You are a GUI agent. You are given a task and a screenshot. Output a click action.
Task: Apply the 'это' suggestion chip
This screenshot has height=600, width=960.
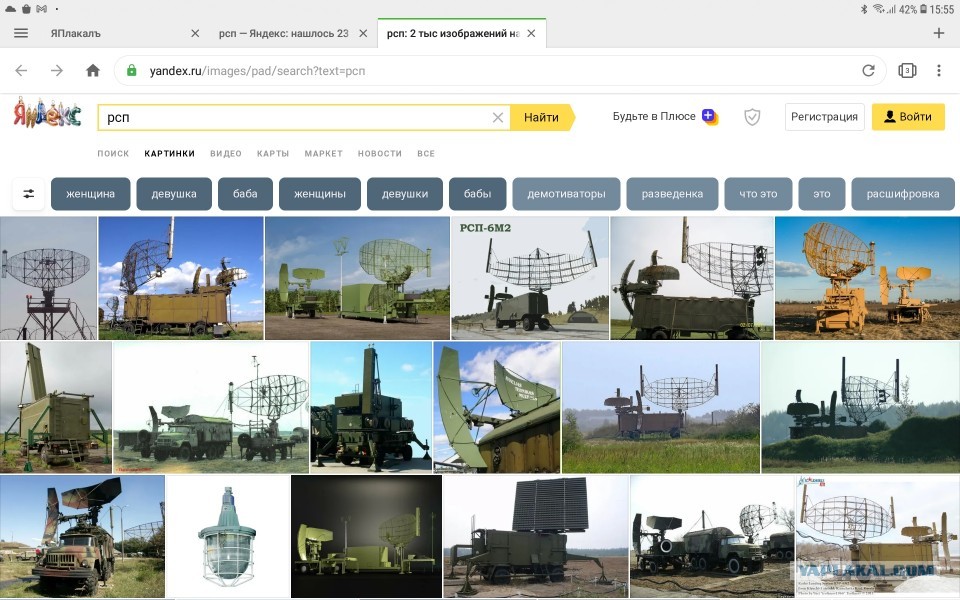click(822, 194)
